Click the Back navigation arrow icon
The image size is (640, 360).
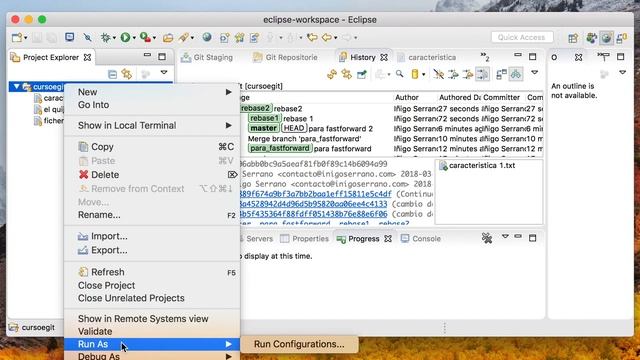327,38
